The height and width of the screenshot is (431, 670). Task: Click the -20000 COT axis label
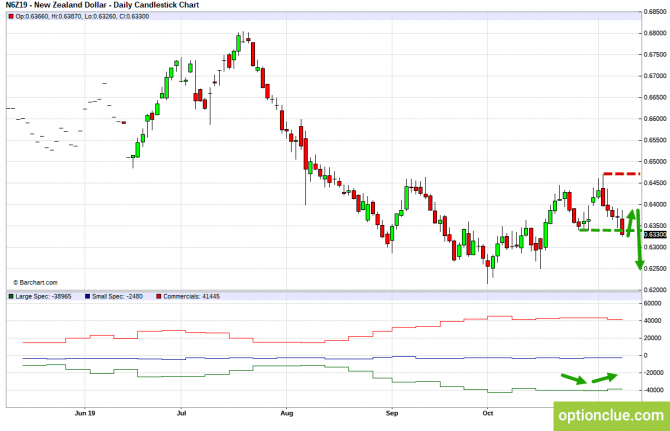coord(654,373)
